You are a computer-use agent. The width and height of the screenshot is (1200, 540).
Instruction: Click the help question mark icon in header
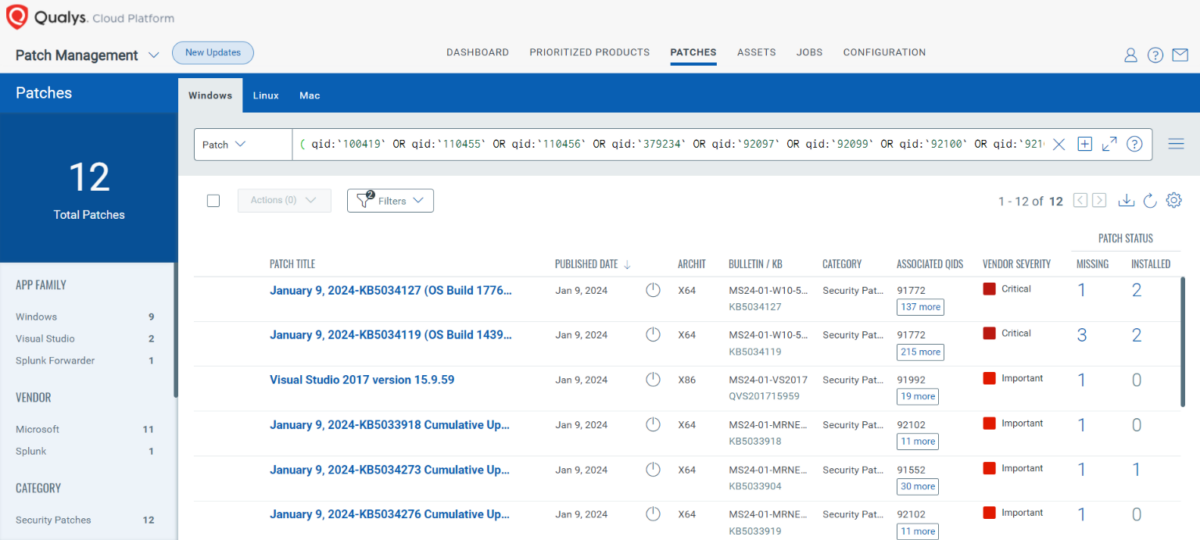pos(1155,55)
